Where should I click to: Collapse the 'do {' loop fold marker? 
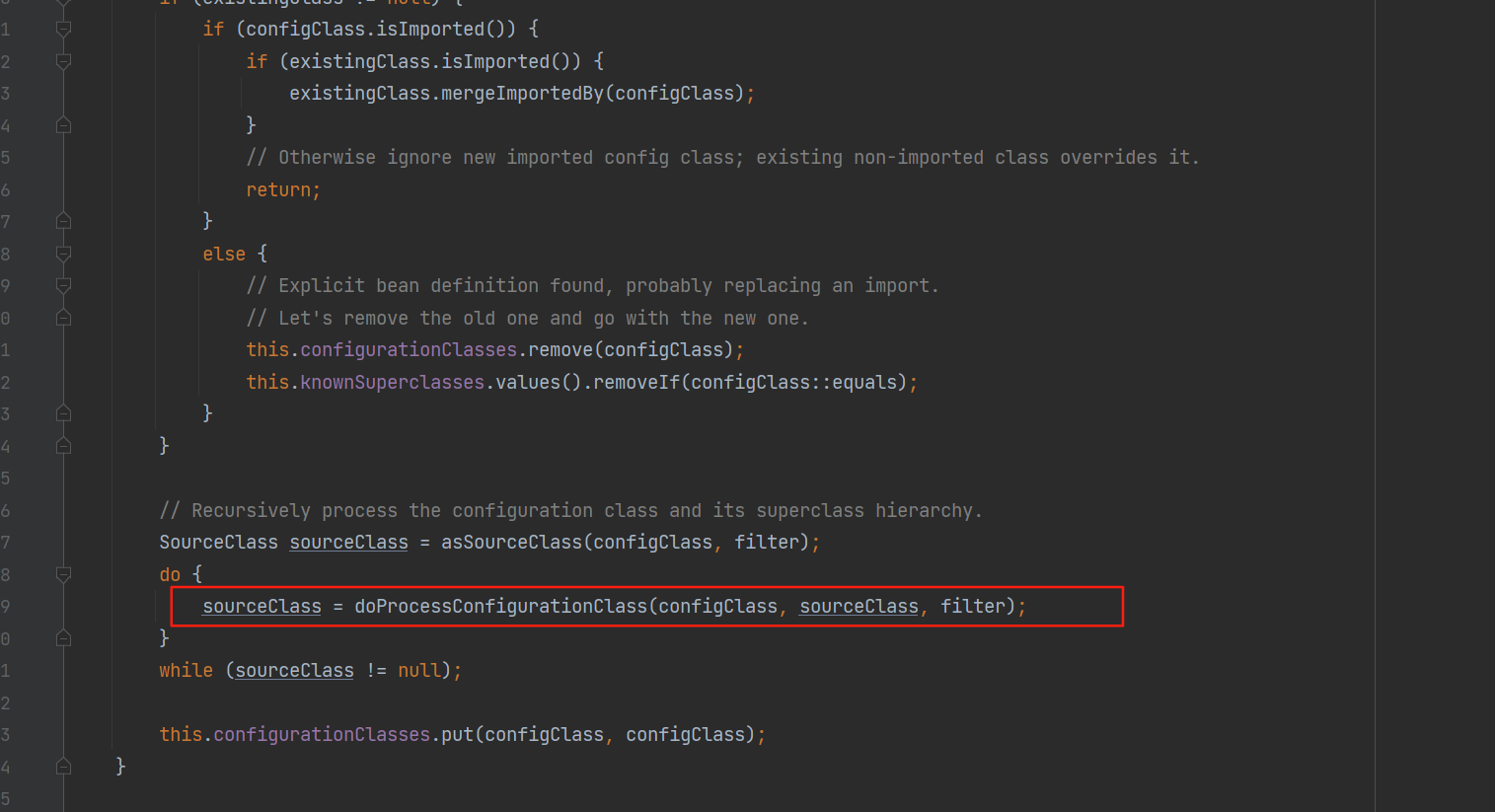(x=63, y=574)
